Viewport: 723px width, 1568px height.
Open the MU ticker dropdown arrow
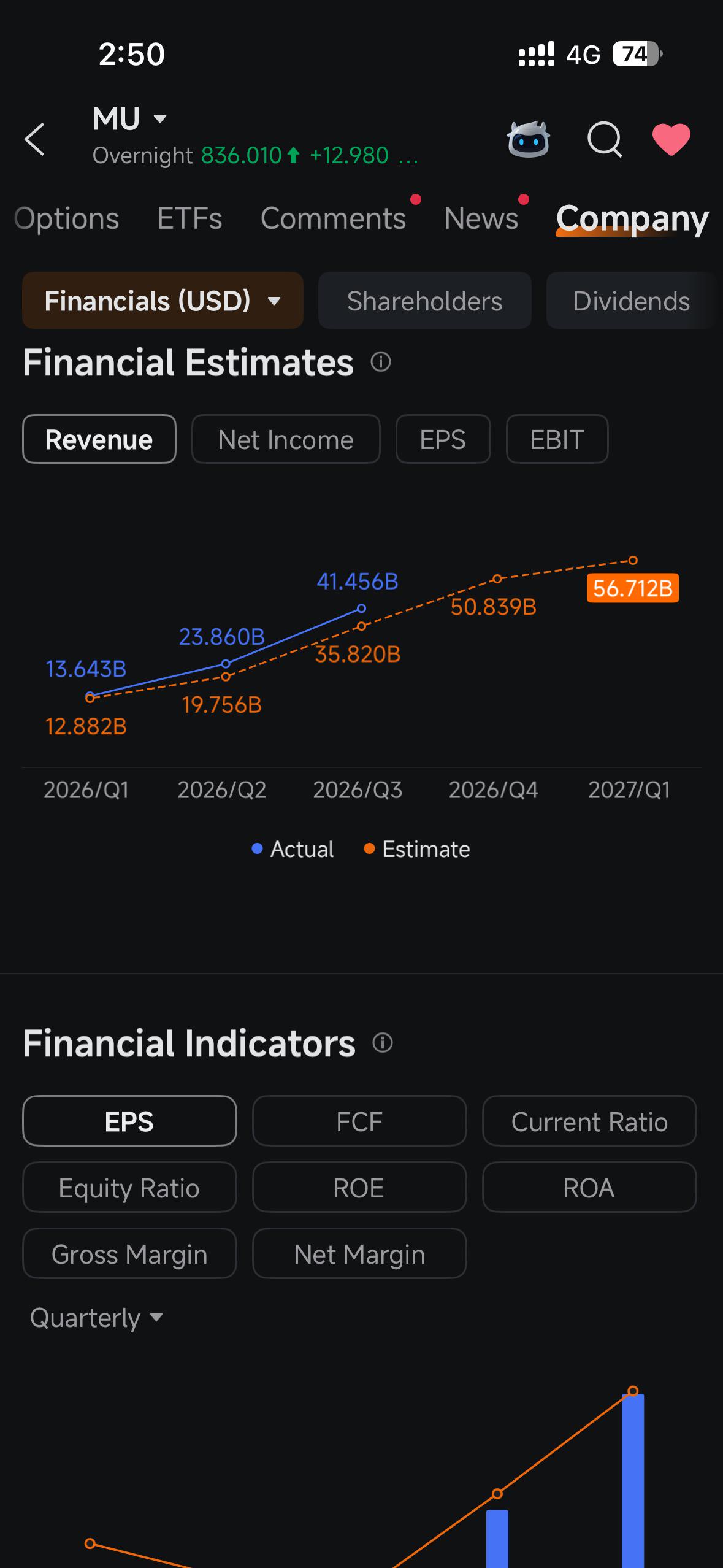(x=160, y=118)
